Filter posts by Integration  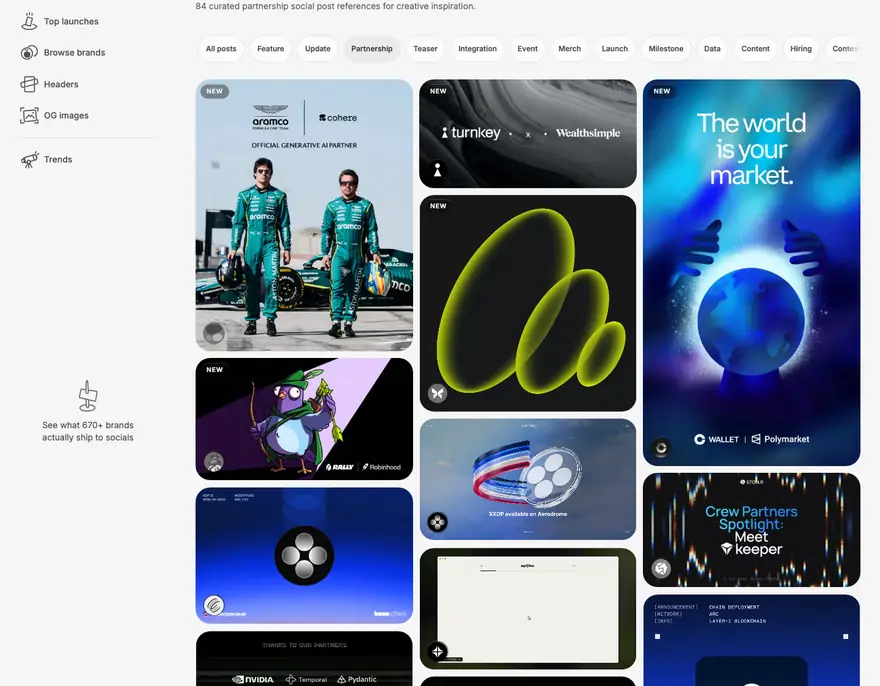pos(478,49)
